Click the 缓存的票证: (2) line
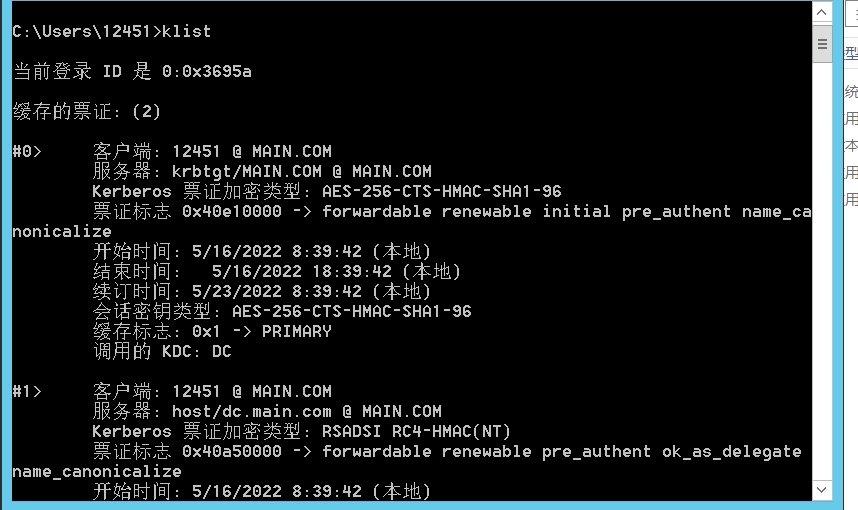 pos(87,111)
